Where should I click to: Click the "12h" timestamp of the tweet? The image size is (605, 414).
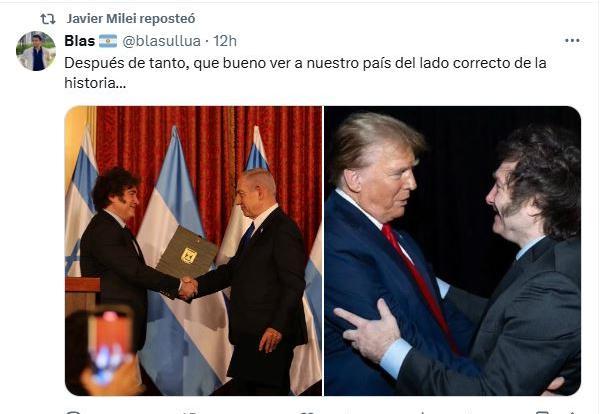pos(225,41)
